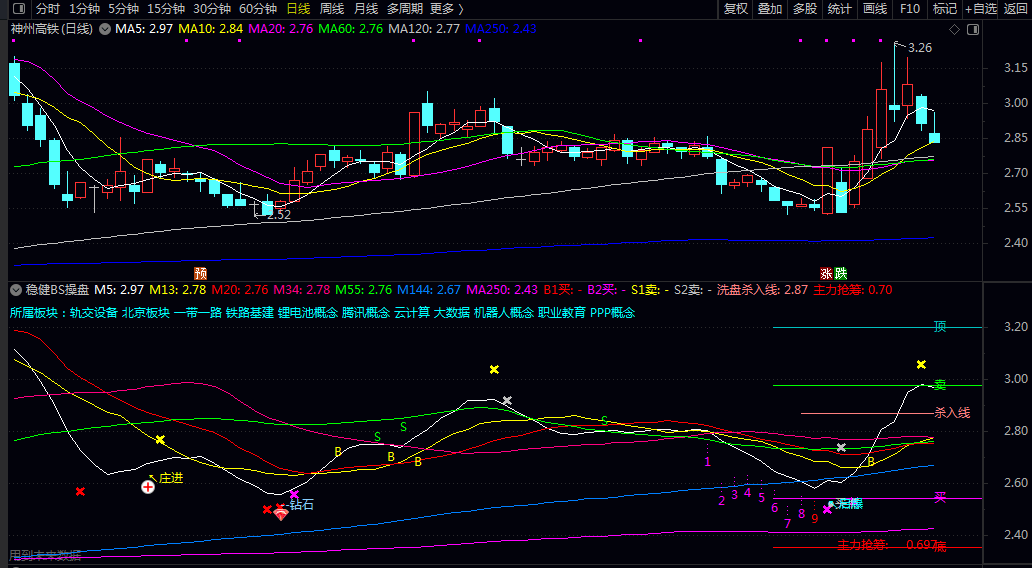This screenshot has height=568, width=1032.
Task: Open the 画线 drawing tools
Action: click(x=875, y=9)
